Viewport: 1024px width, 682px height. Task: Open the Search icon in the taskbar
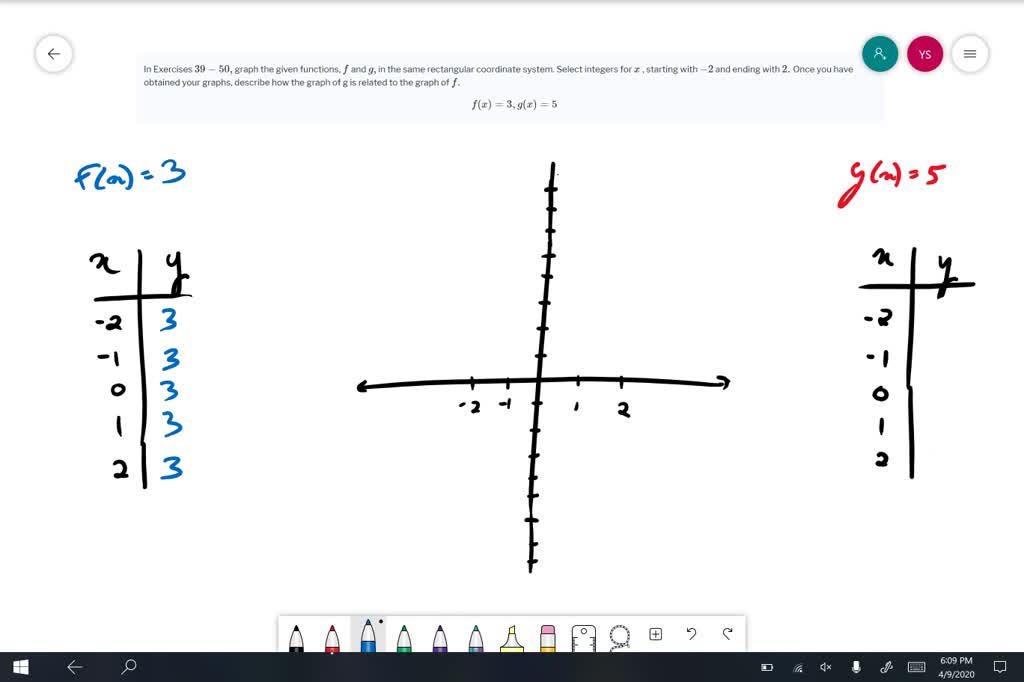128,666
